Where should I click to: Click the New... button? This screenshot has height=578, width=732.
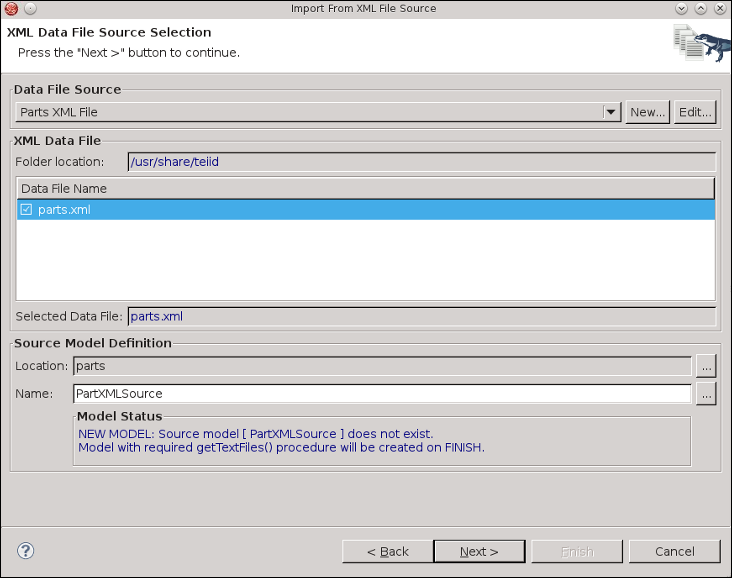click(x=647, y=112)
